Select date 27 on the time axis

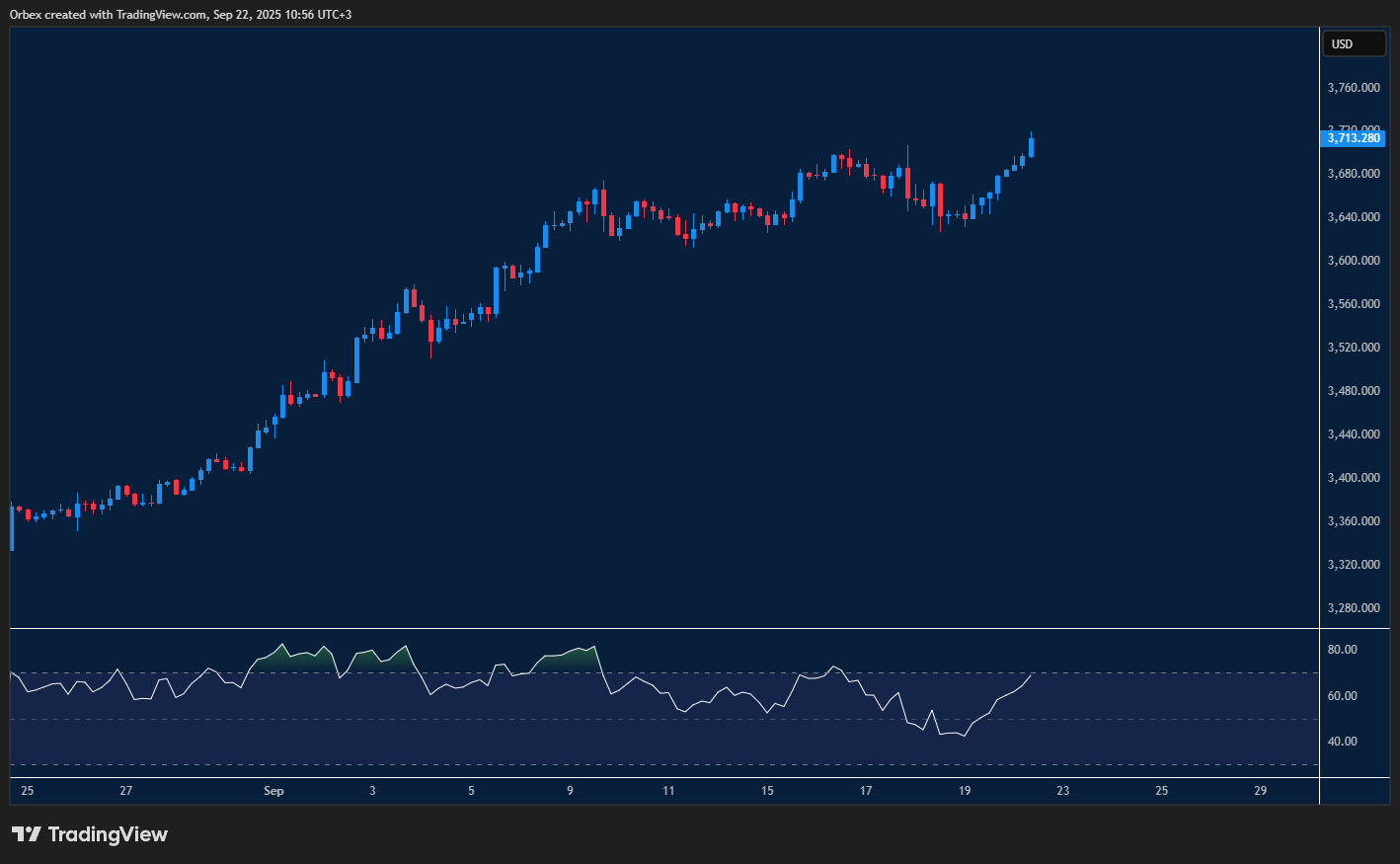[125, 791]
